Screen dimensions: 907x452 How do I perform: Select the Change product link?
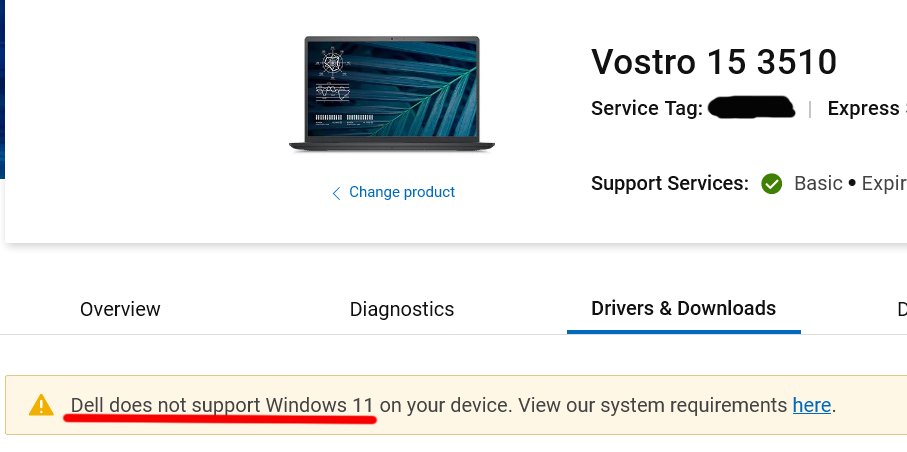pos(401,192)
